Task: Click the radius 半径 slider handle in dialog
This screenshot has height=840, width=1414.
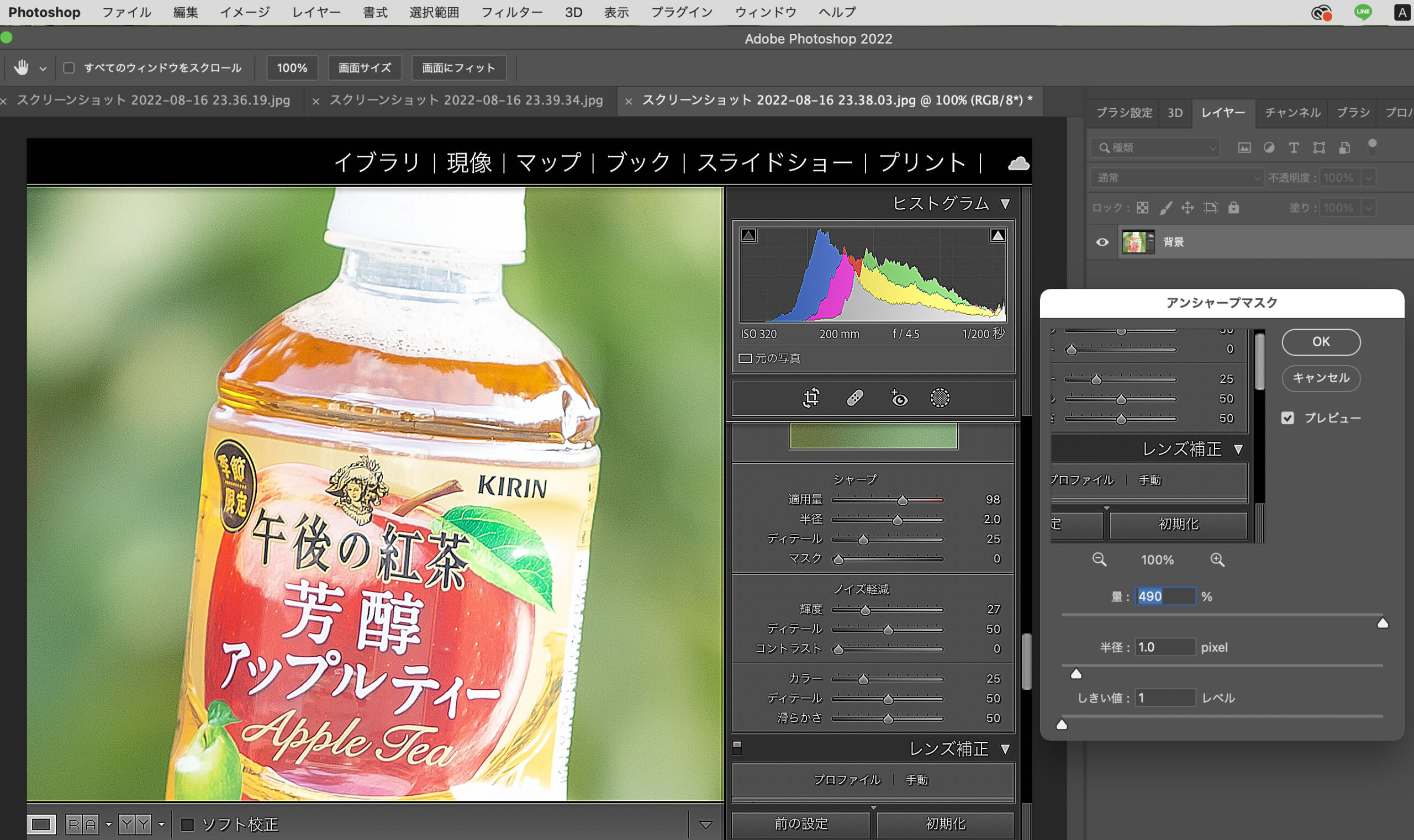Action: (x=1076, y=674)
